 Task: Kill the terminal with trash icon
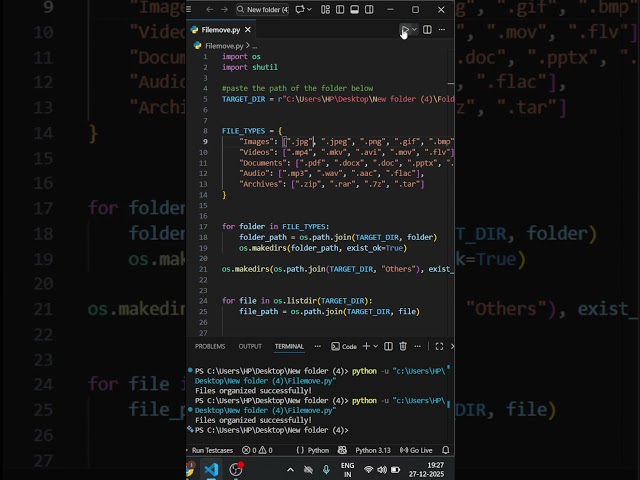(x=403, y=346)
